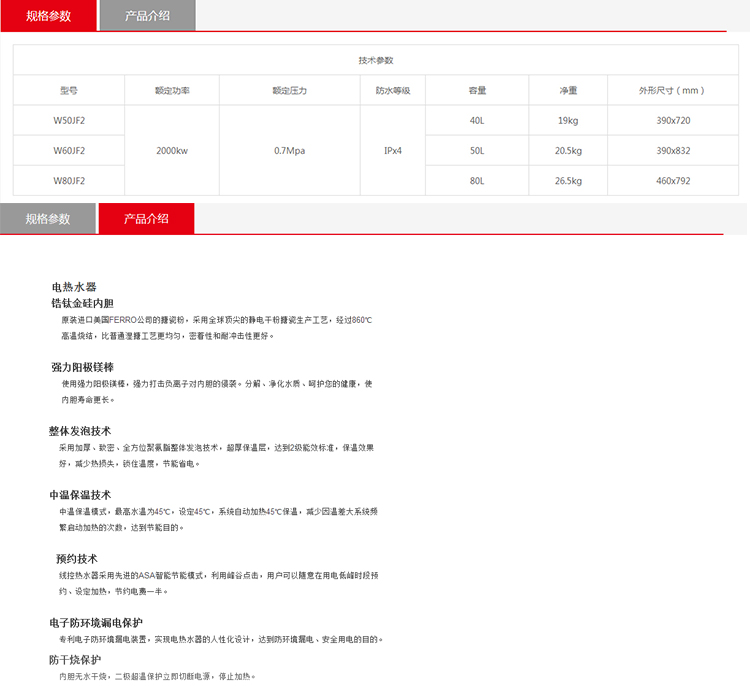Click the 390x832 dimension cell
This screenshot has height=686, width=750.
(x=673, y=150)
